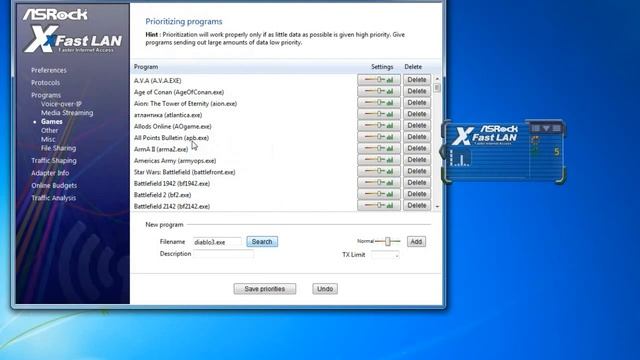
Task: Open the Adapter Info page
Action: [x=50, y=173]
